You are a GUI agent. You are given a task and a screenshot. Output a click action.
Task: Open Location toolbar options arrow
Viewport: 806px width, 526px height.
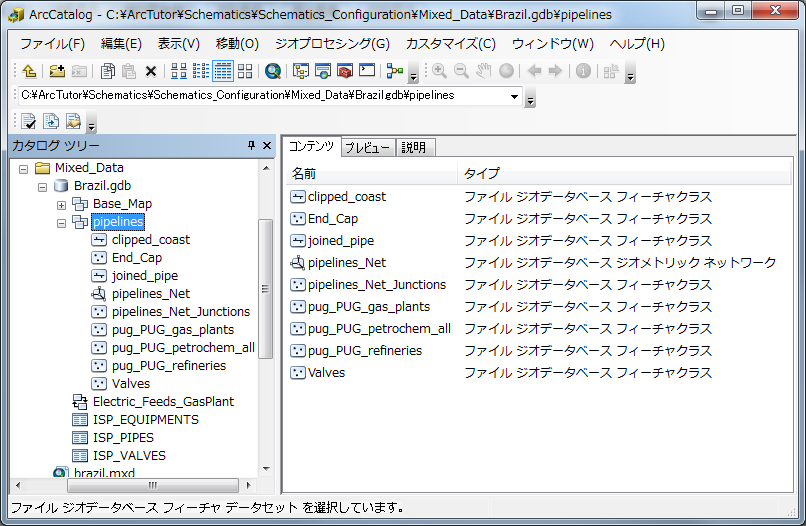pyautogui.click(x=530, y=100)
